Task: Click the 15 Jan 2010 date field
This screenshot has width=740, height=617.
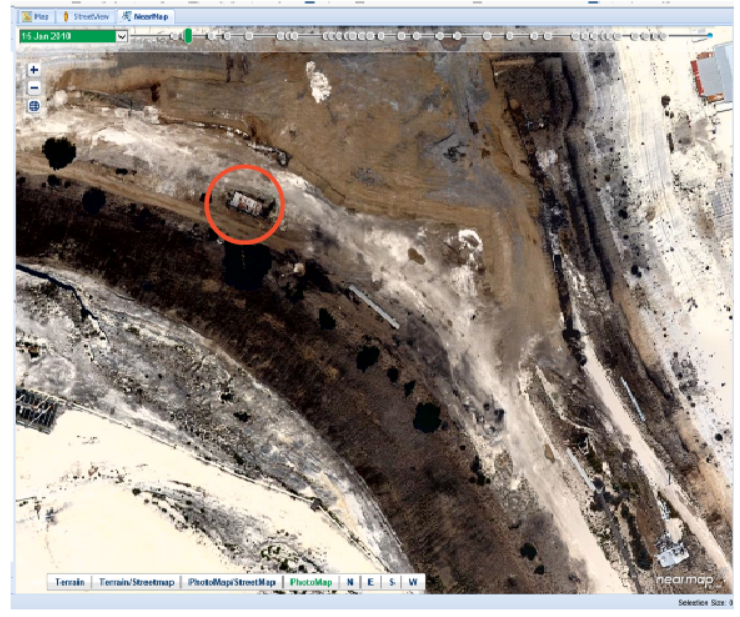Action: coord(67,36)
